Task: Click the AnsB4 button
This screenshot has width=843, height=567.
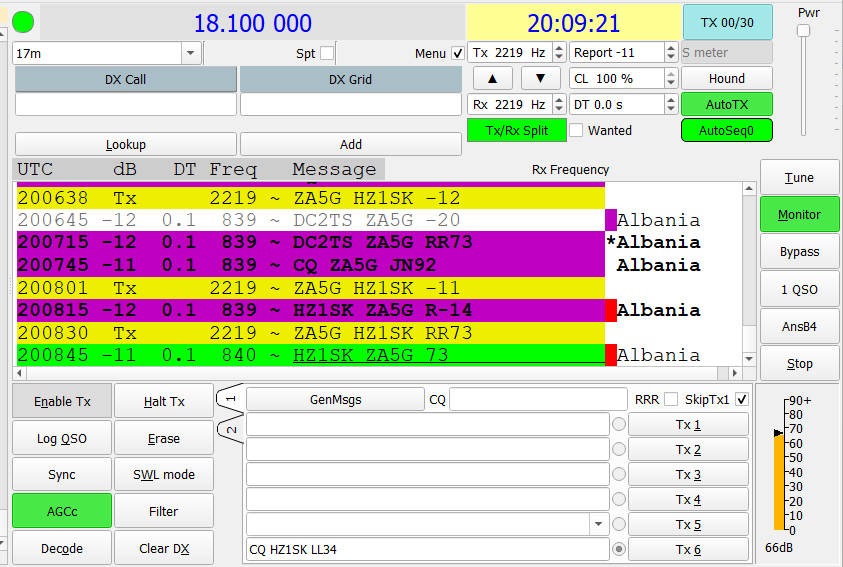Action: coord(799,326)
